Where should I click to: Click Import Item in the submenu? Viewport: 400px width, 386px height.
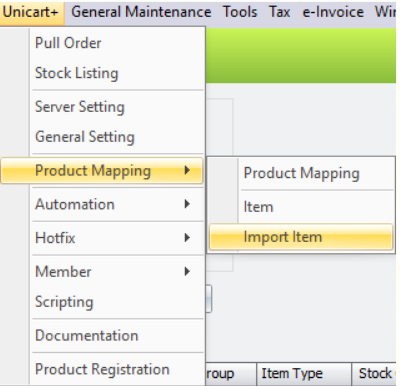click(301, 237)
